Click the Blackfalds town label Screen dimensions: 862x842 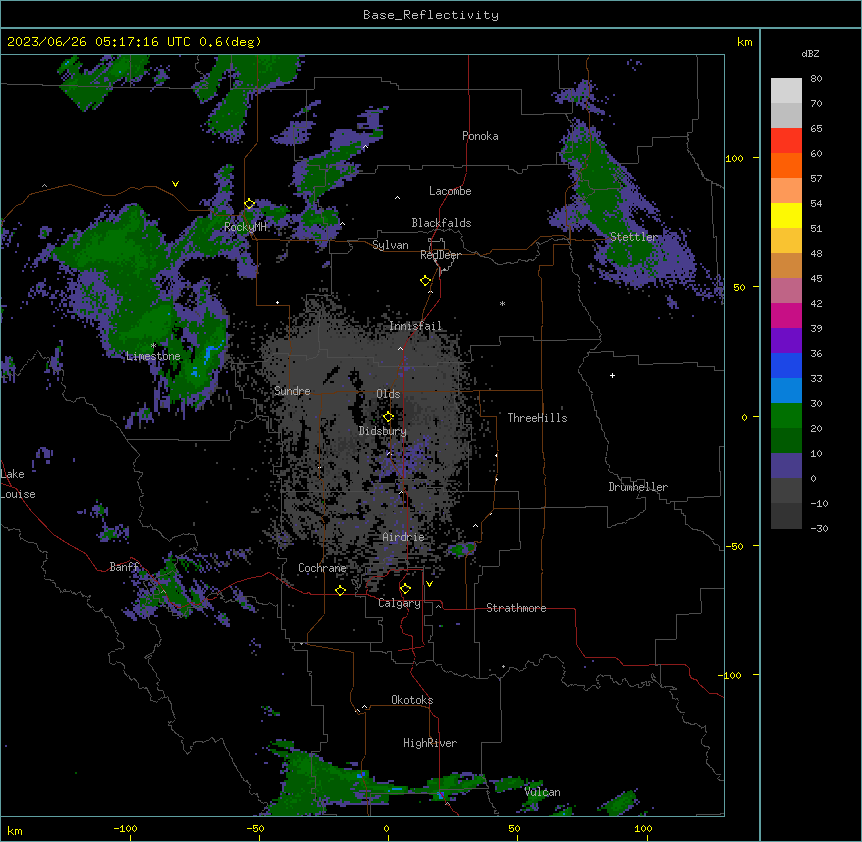point(441,223)
